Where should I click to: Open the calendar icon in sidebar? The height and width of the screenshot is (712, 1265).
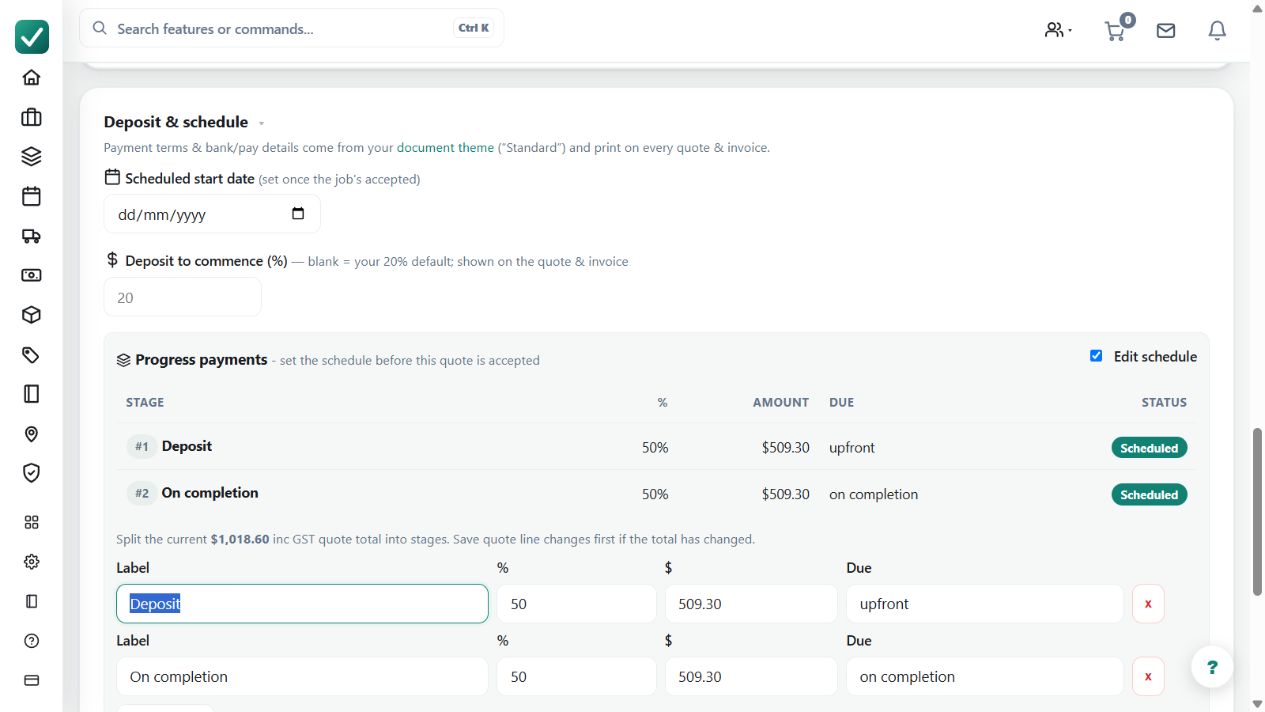coord(31,196)
